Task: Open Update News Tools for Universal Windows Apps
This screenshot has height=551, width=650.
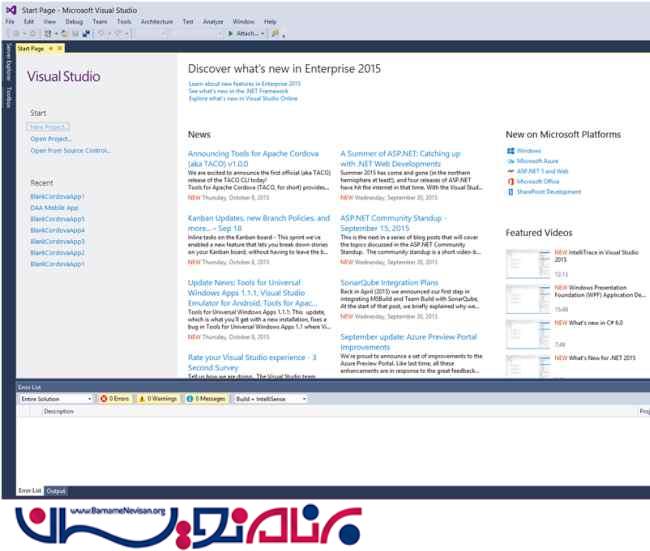Action: click(253, 293)
